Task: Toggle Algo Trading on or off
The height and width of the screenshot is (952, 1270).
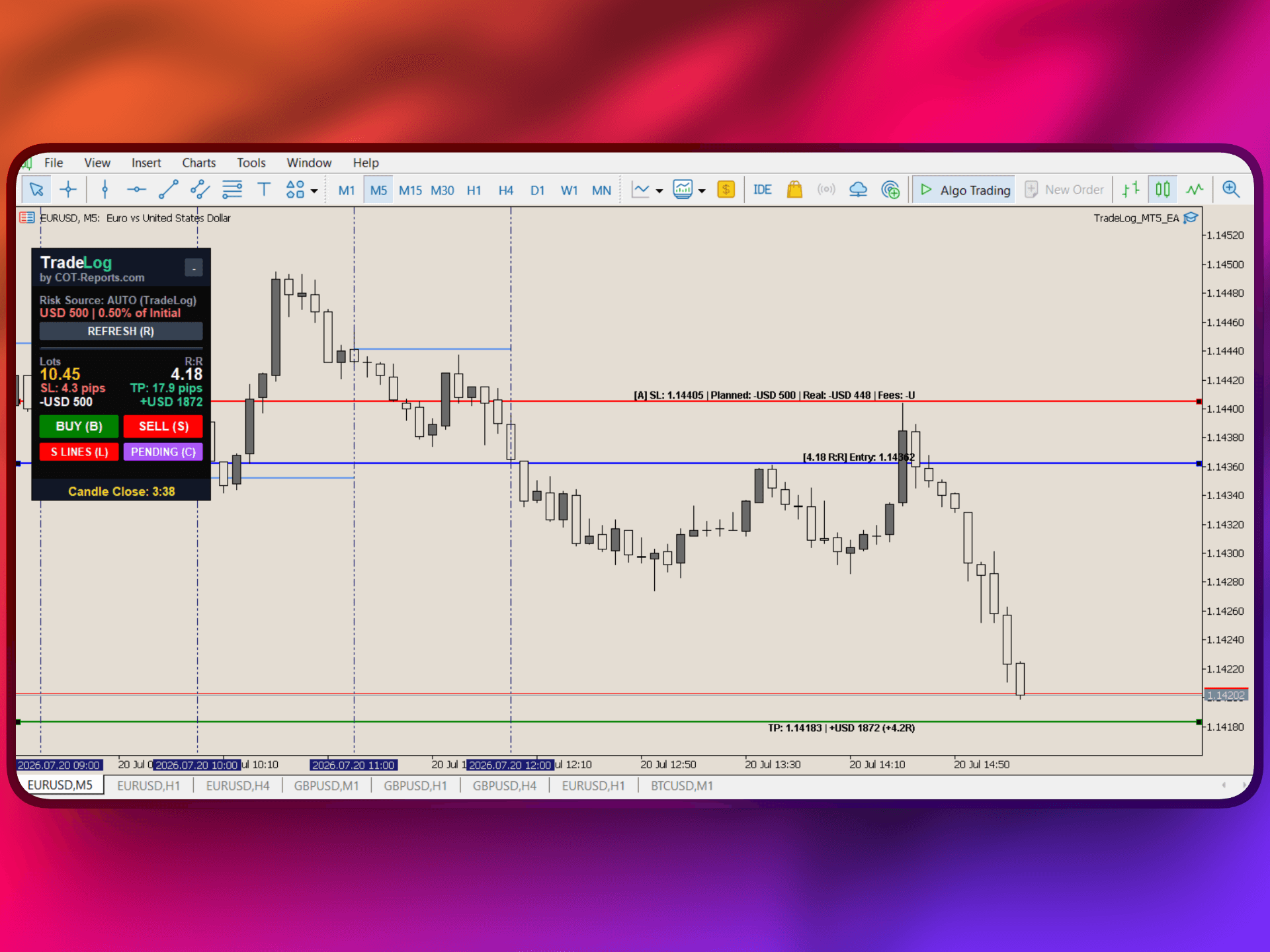Action: [964, 190]
